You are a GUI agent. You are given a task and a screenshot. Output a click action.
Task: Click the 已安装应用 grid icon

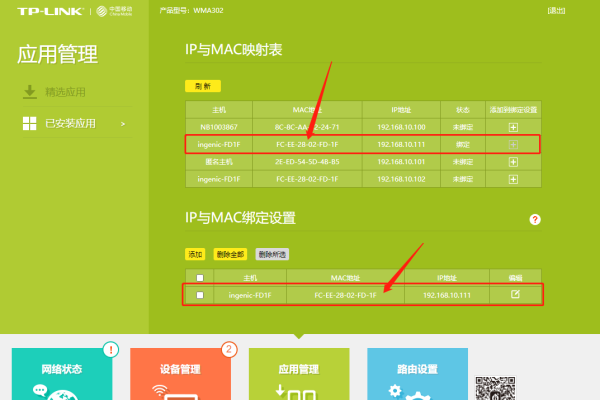tap(29, 123)
